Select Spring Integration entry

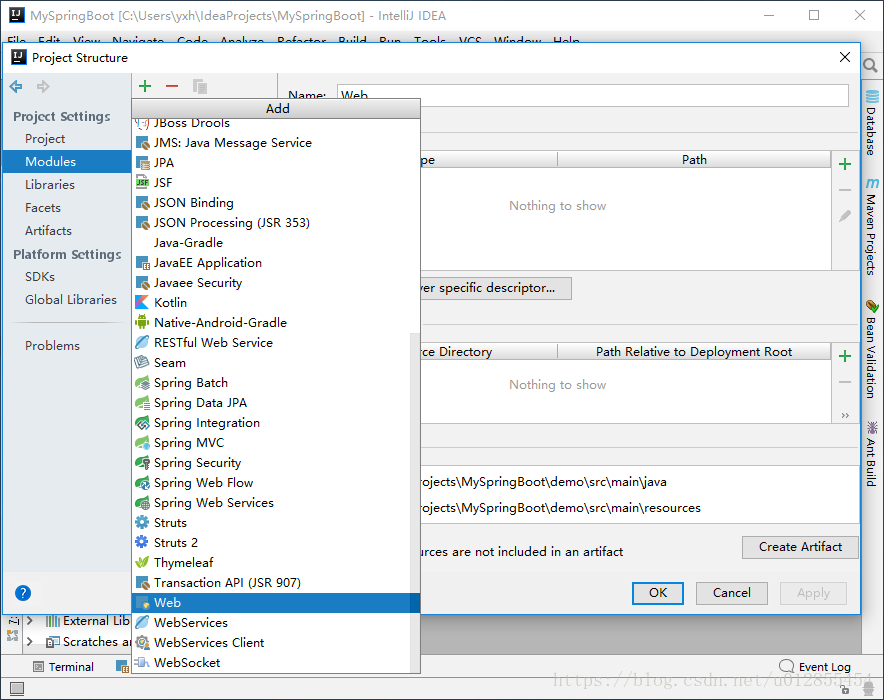pyautogui.click(x=276, y=423)
